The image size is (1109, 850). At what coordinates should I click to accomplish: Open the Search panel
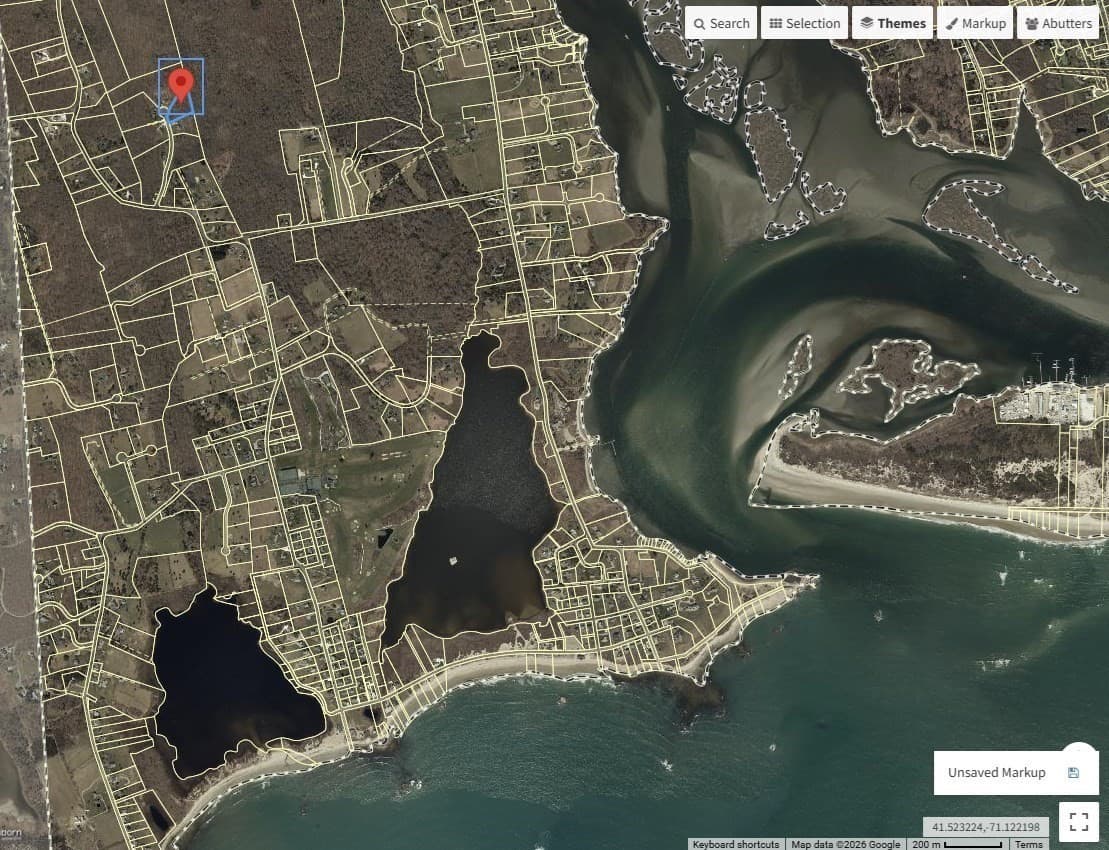click(x=721, y=23)
